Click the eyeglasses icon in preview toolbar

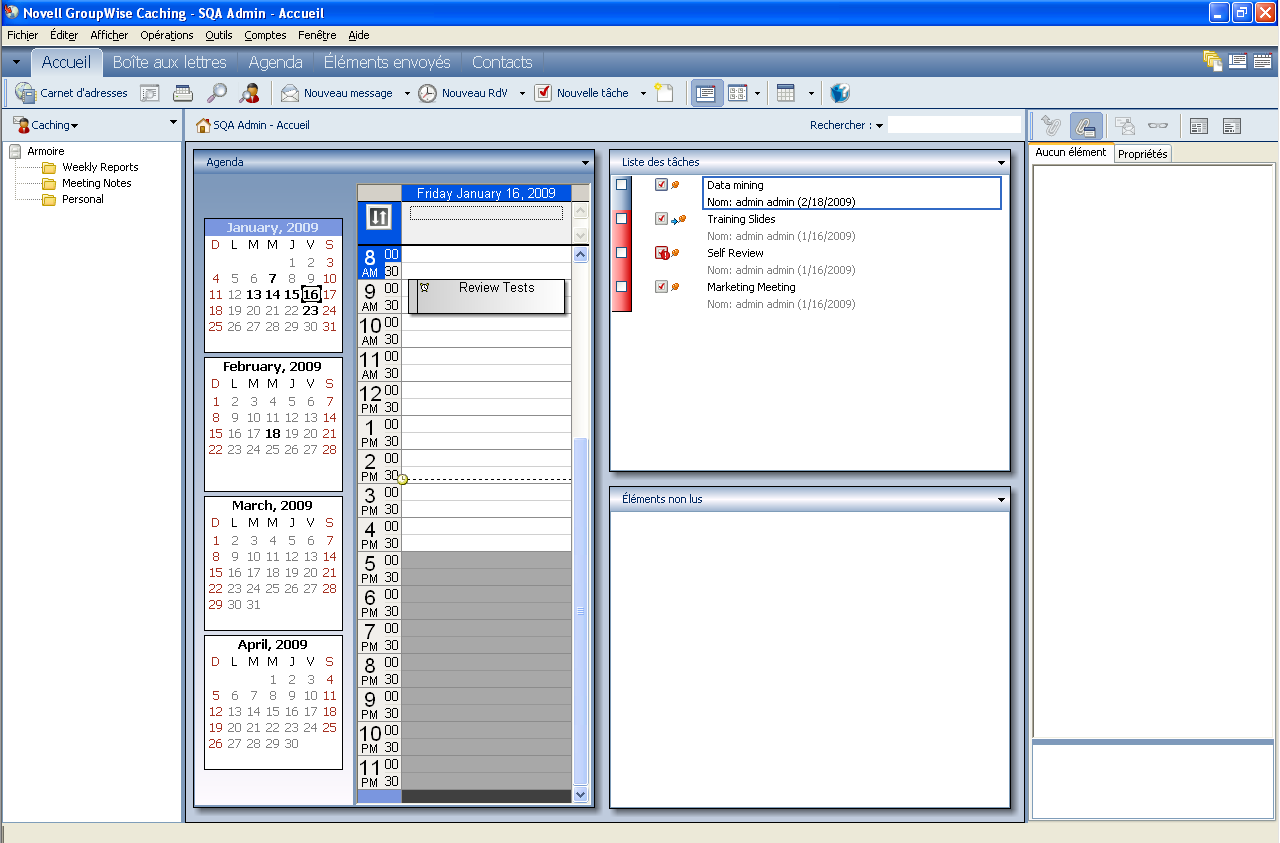(x=1157, y=125)
